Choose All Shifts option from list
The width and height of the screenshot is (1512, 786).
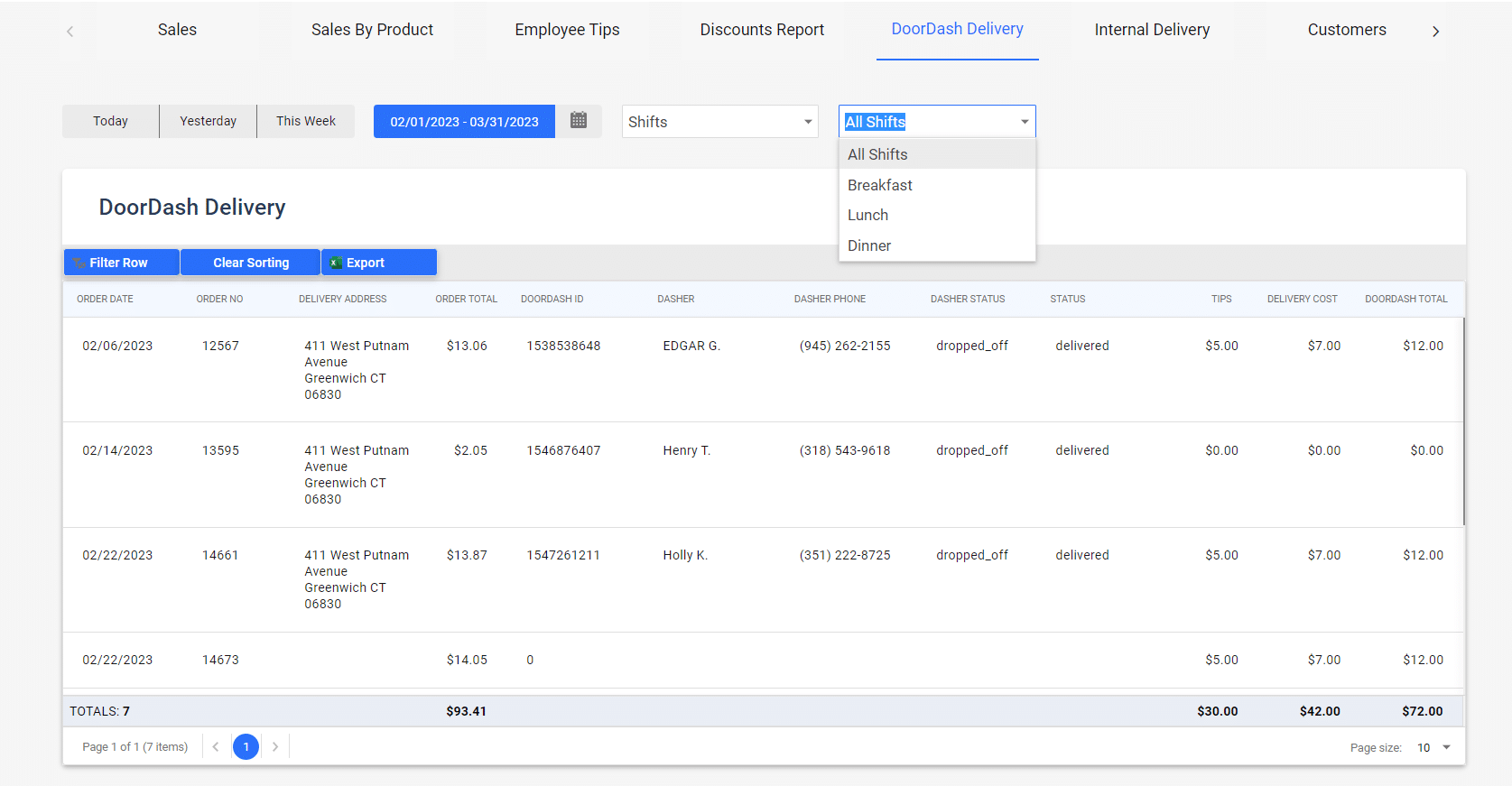(x=937, y=154)
